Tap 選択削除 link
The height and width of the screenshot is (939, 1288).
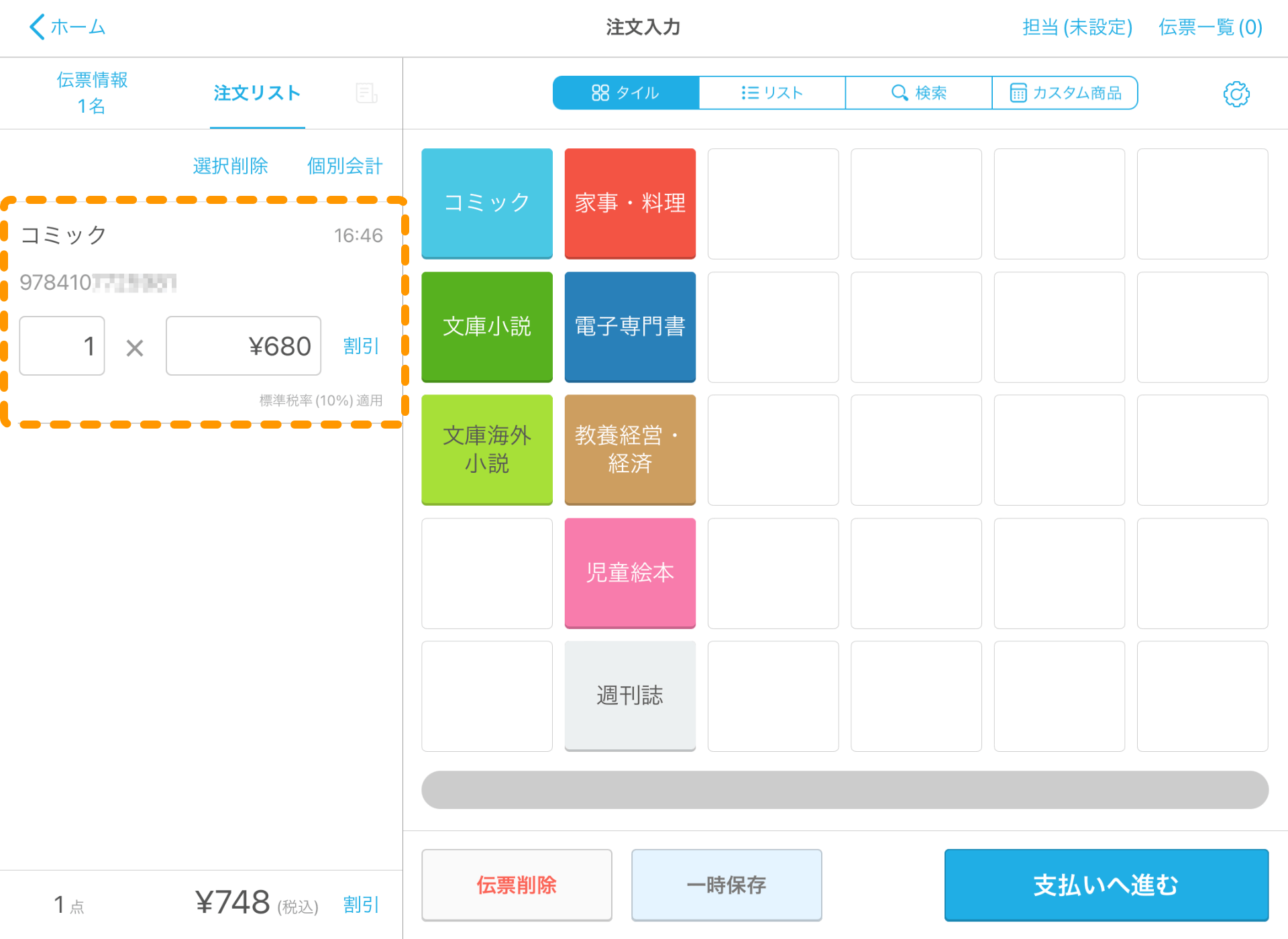pos(230,166)
